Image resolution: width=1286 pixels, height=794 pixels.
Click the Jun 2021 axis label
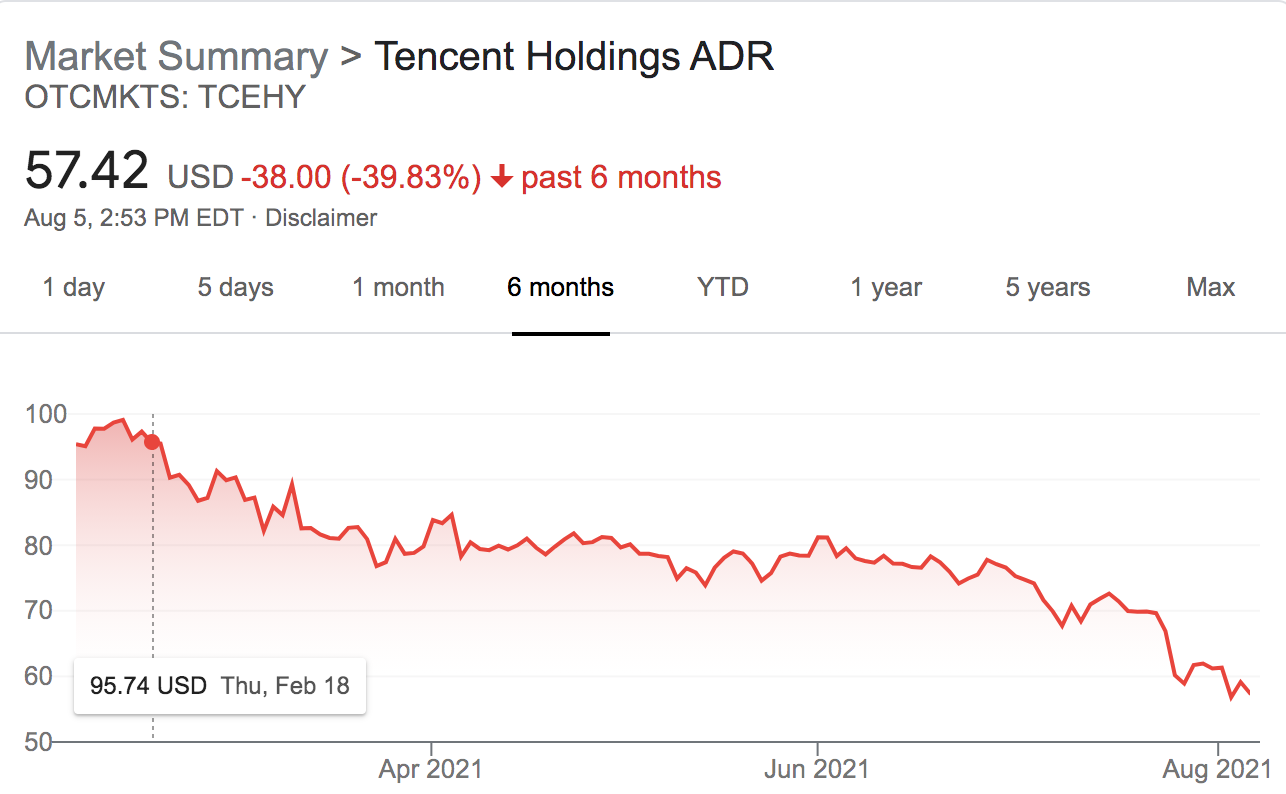click(x=818, y=769)
